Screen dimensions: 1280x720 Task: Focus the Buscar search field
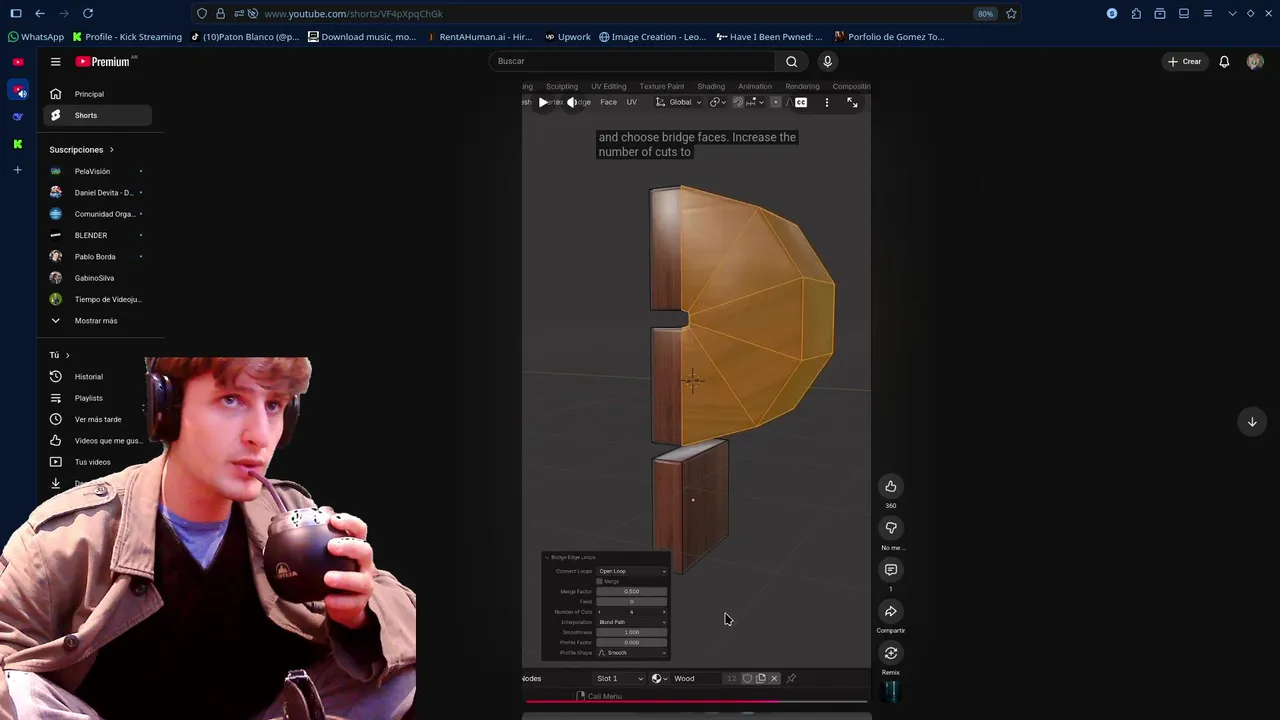click(631, 61)
